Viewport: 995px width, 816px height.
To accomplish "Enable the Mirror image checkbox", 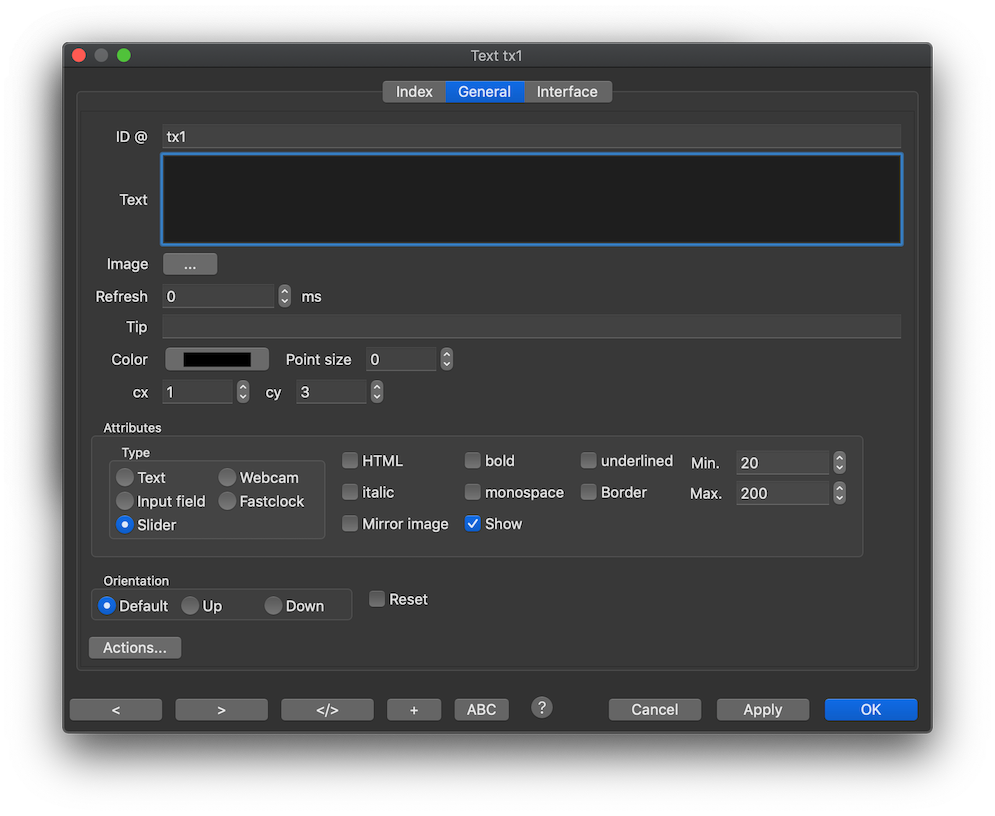I will tap(350, 524).
